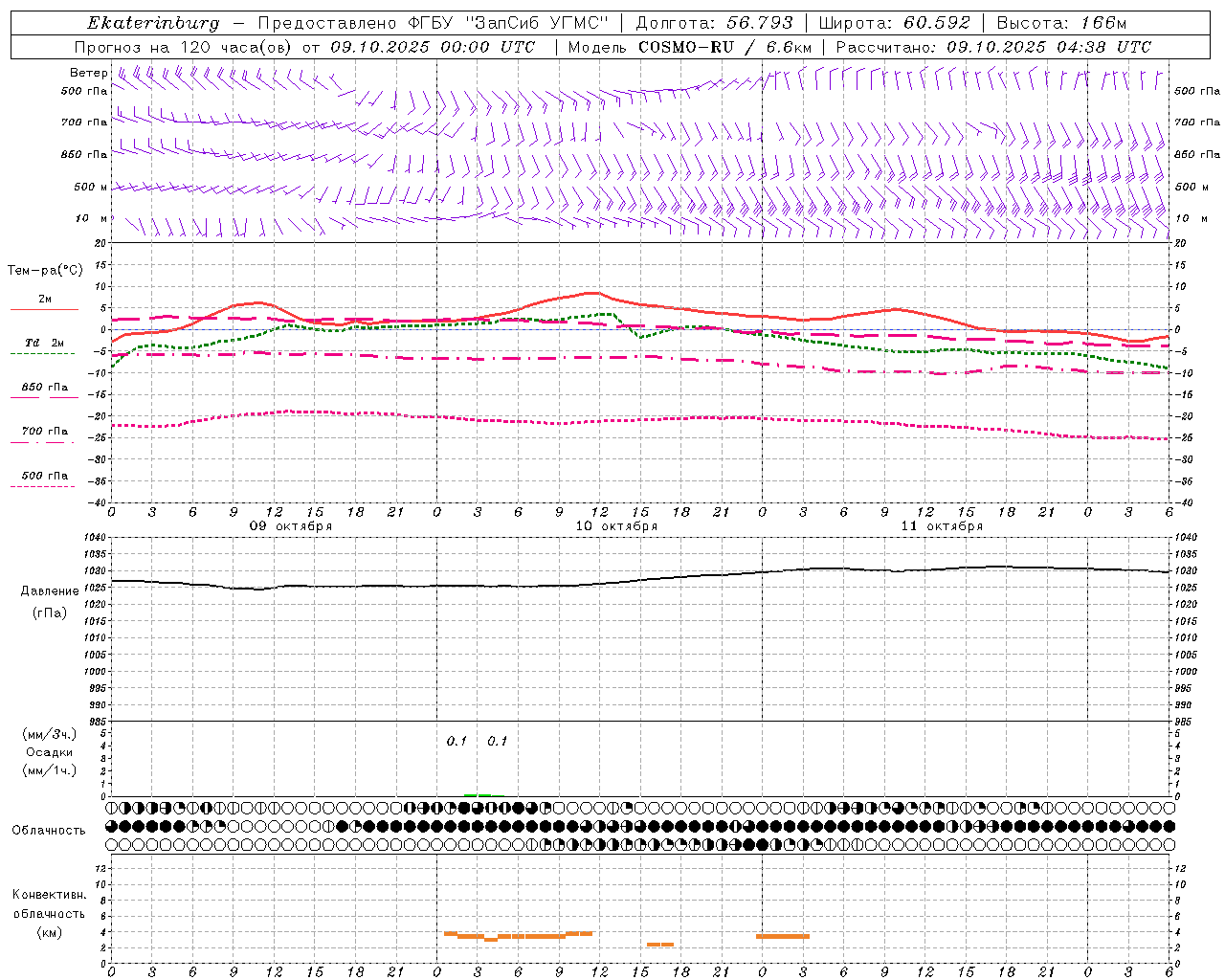Click the "Долгота: 56.793" header value
This screenshot has width=1225, height=980.
tap(714, 23)
